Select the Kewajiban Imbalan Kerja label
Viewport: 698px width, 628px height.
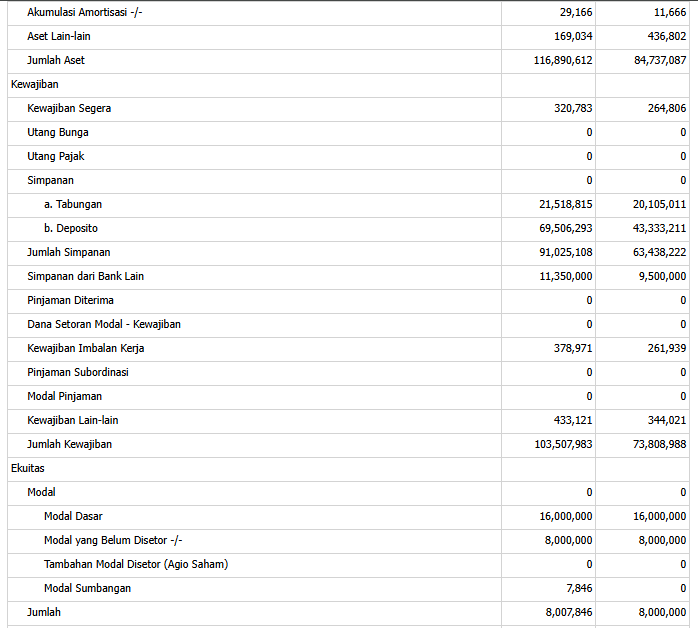click(x=86, y=348)
